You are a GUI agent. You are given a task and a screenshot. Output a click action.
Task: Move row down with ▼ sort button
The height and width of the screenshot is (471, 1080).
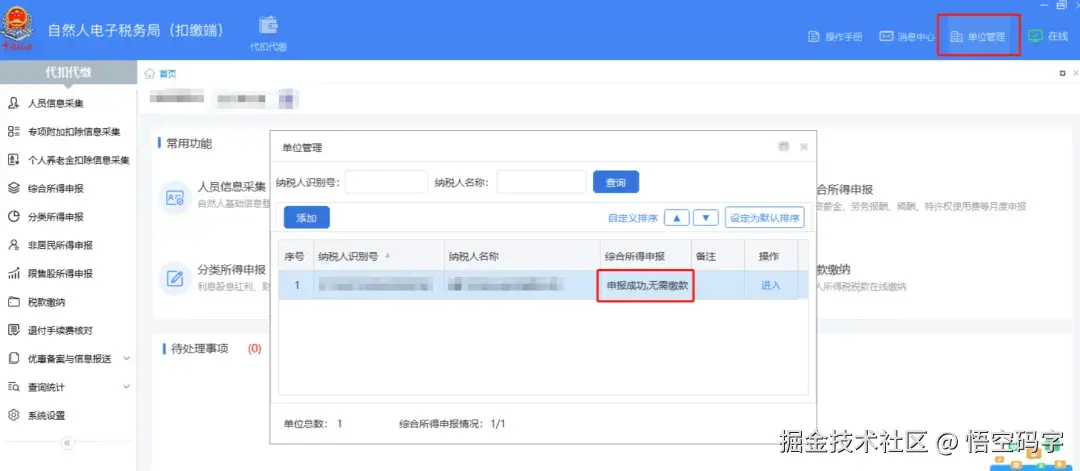tap(706, 218)
